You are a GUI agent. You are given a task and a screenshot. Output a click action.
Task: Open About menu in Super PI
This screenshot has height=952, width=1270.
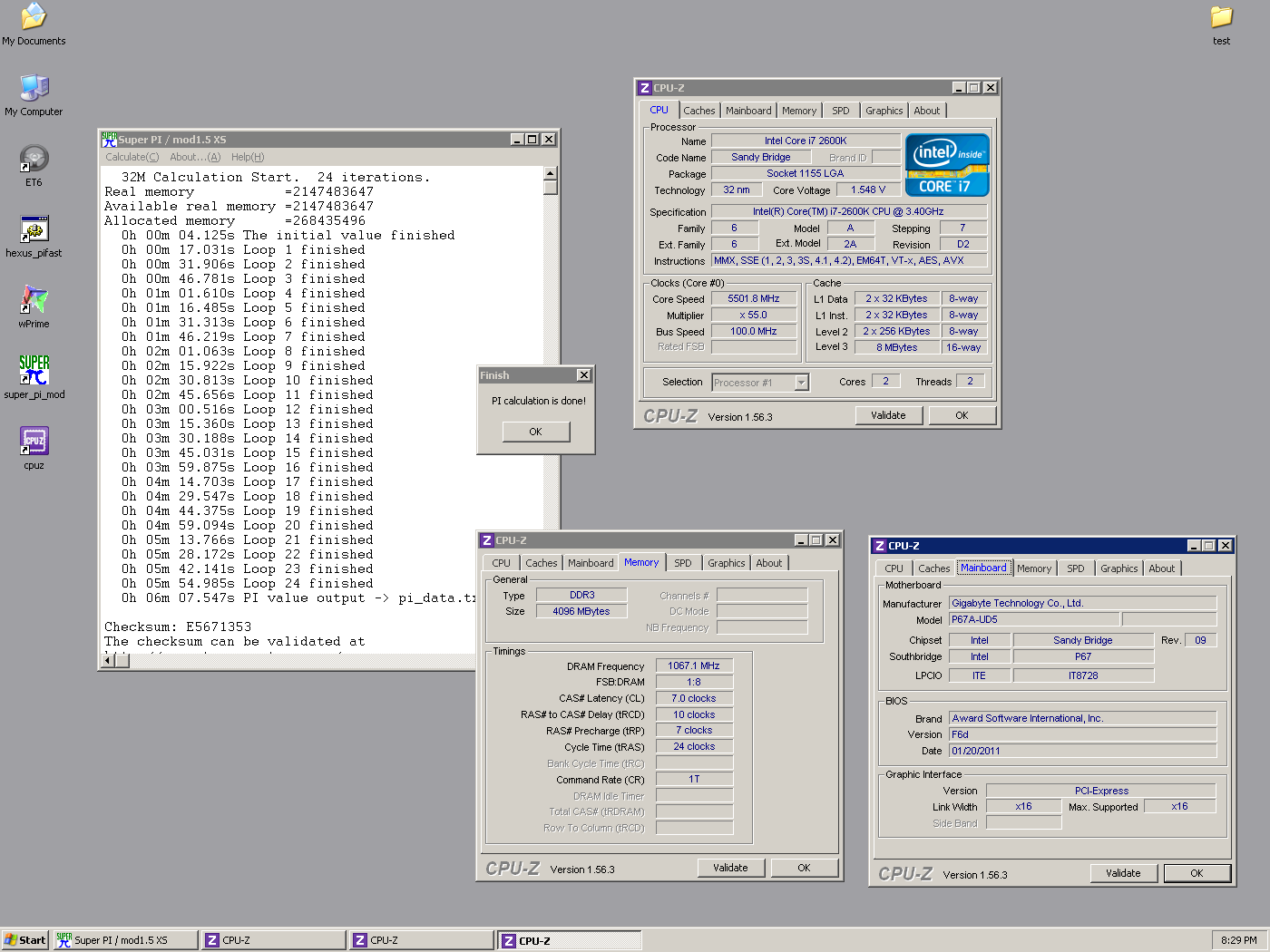[x=195, y=157]
